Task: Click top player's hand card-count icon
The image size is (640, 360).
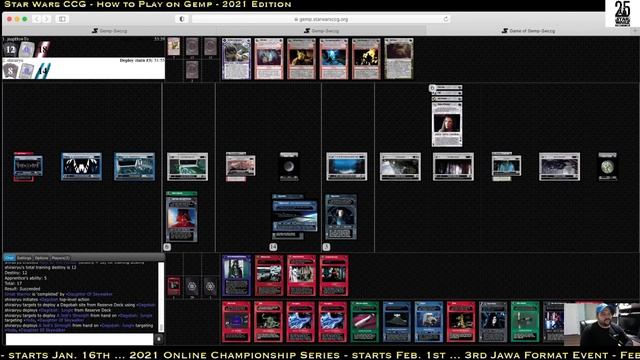Action: coord(27,49)
